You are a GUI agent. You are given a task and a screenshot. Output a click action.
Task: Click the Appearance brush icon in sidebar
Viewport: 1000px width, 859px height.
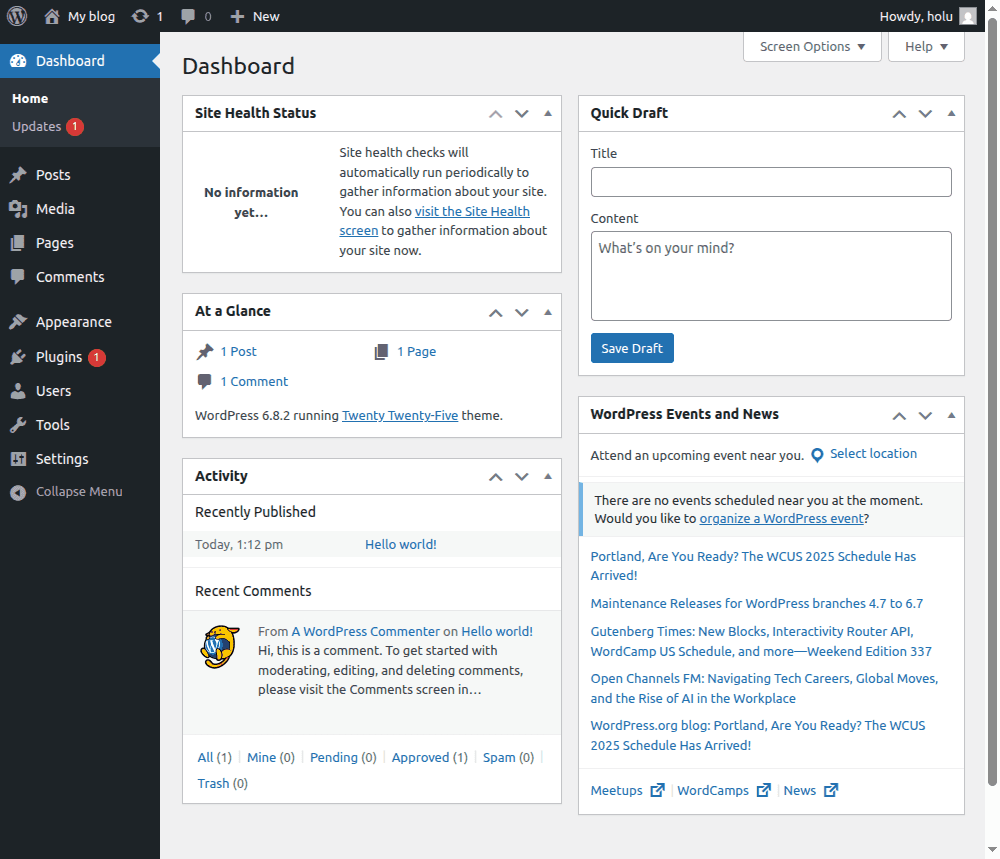click(18, 322)
